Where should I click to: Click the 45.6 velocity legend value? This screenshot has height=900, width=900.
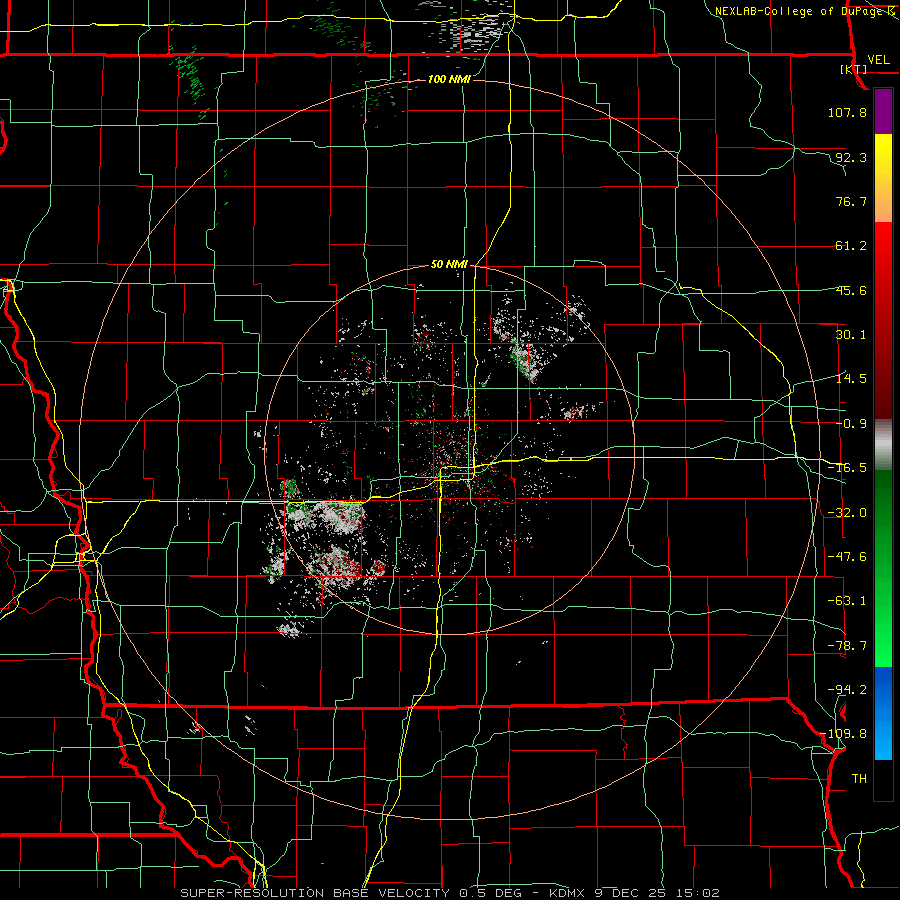[851, 290]
